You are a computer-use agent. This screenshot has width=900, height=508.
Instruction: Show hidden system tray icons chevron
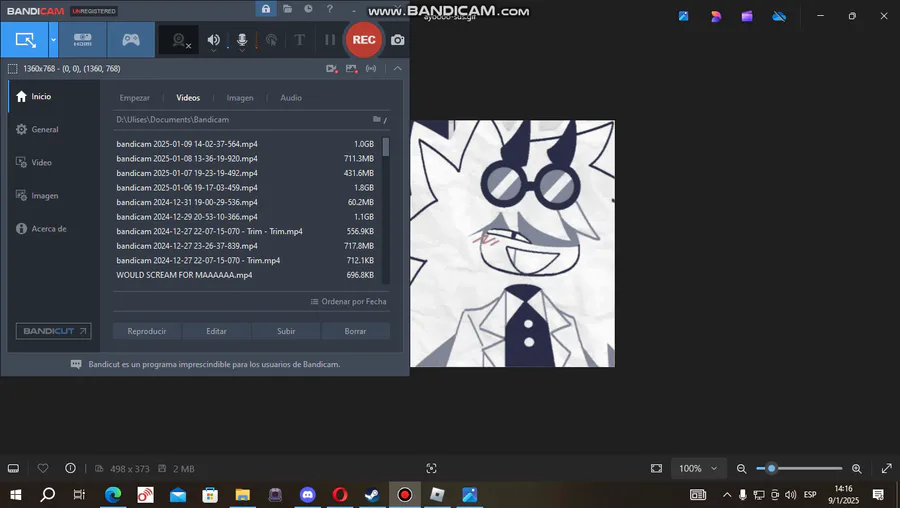727,494
